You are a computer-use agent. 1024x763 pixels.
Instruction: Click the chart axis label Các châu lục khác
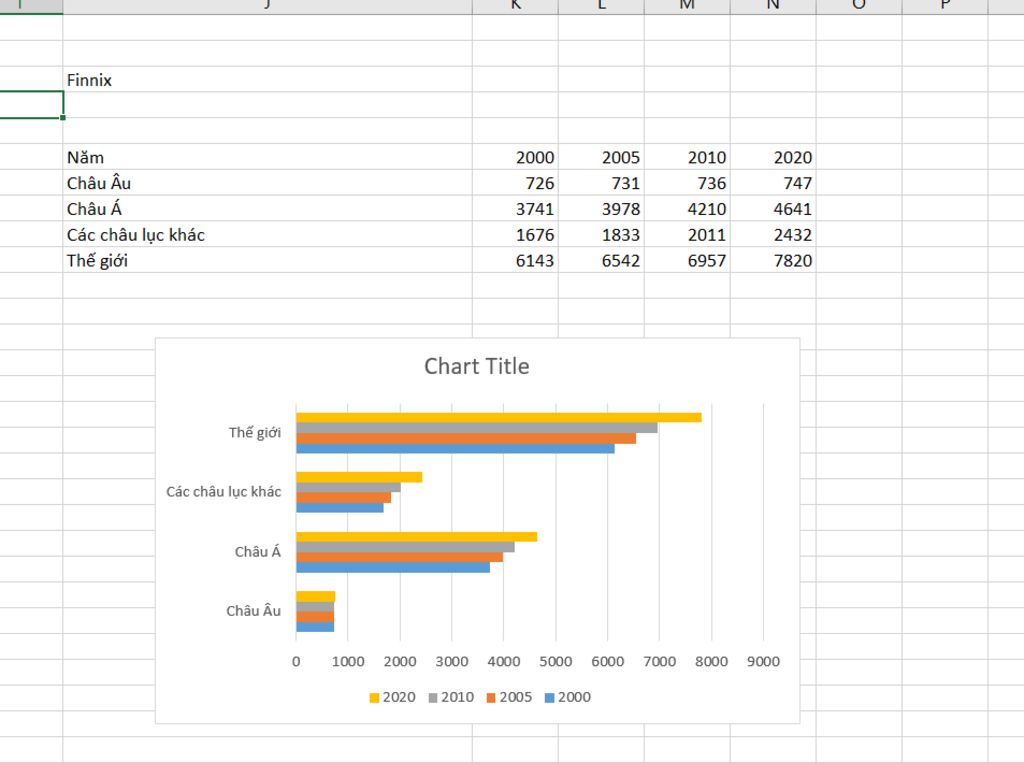(223, 492)
